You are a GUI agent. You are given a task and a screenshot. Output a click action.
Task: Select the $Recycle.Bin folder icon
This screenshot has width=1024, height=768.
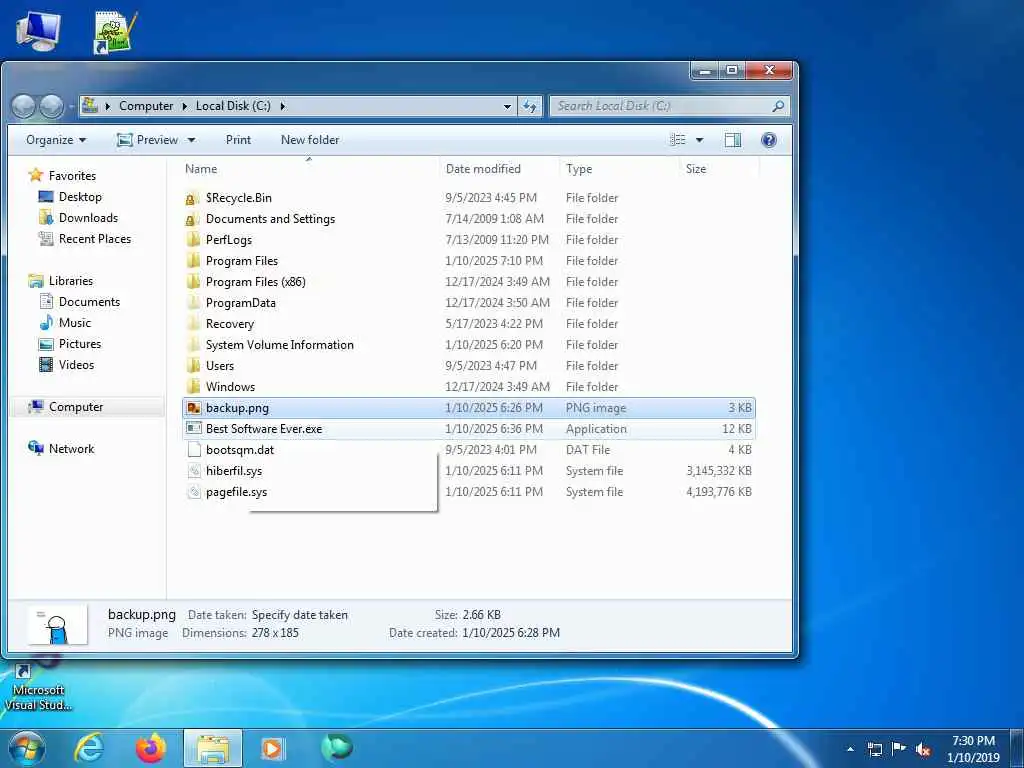click(193, 198)
